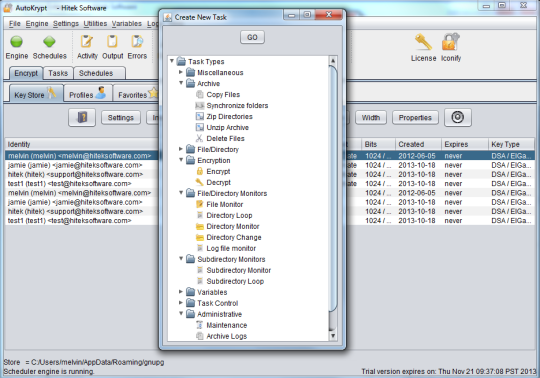540x378 pixels.
Task: Select Zip Directories task icon
Action: coord(199,116)
